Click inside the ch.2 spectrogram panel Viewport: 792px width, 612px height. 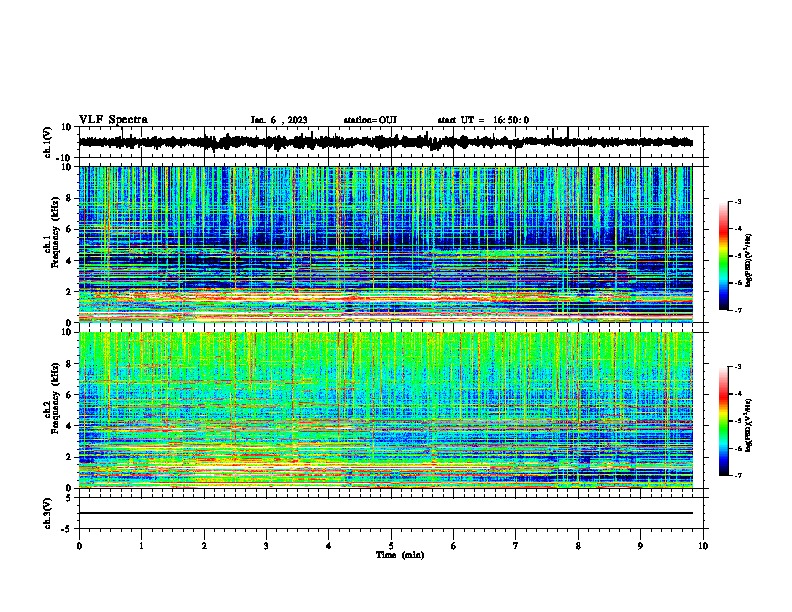point(386,410)
